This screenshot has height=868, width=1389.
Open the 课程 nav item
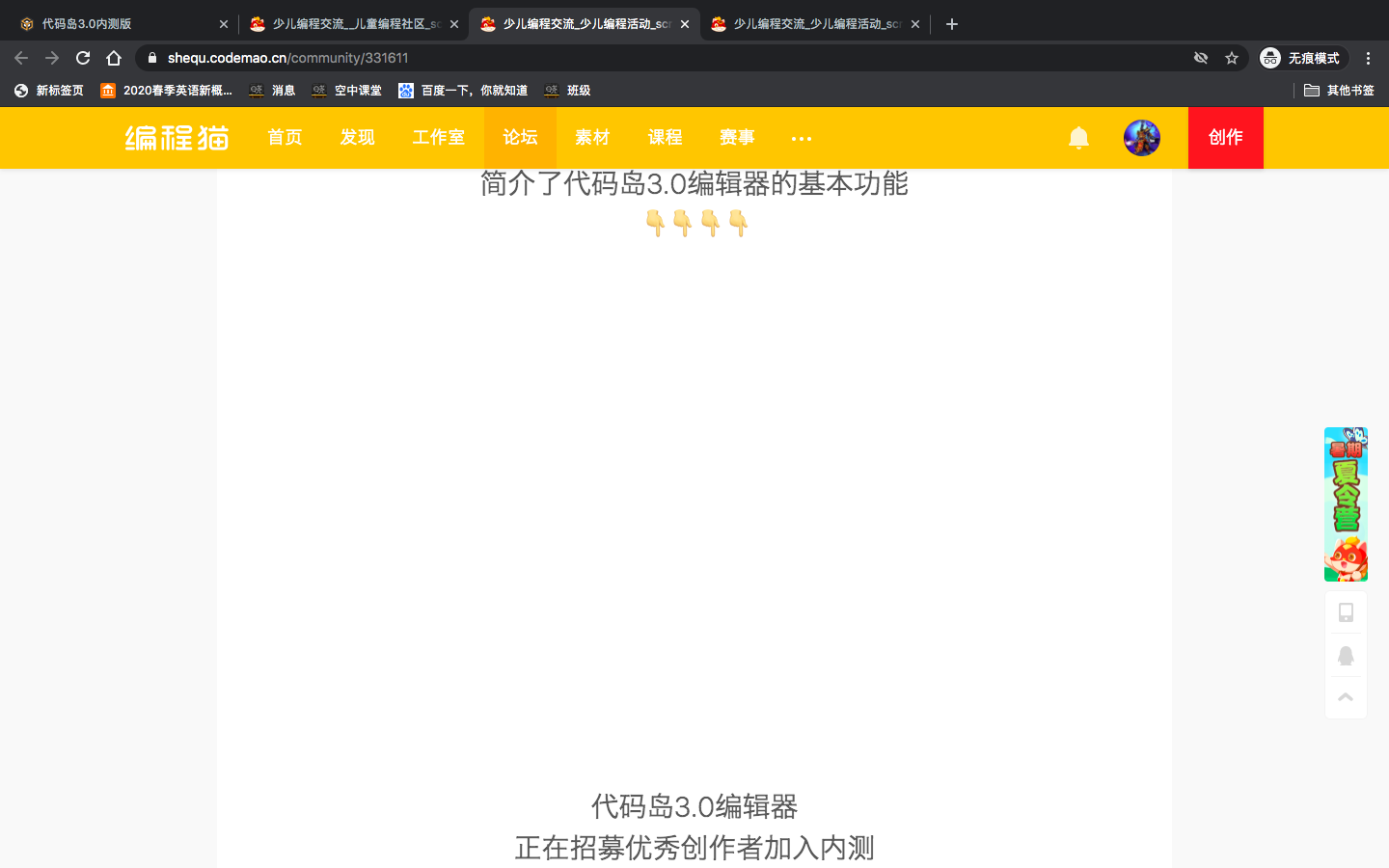[x=665, y=138]
